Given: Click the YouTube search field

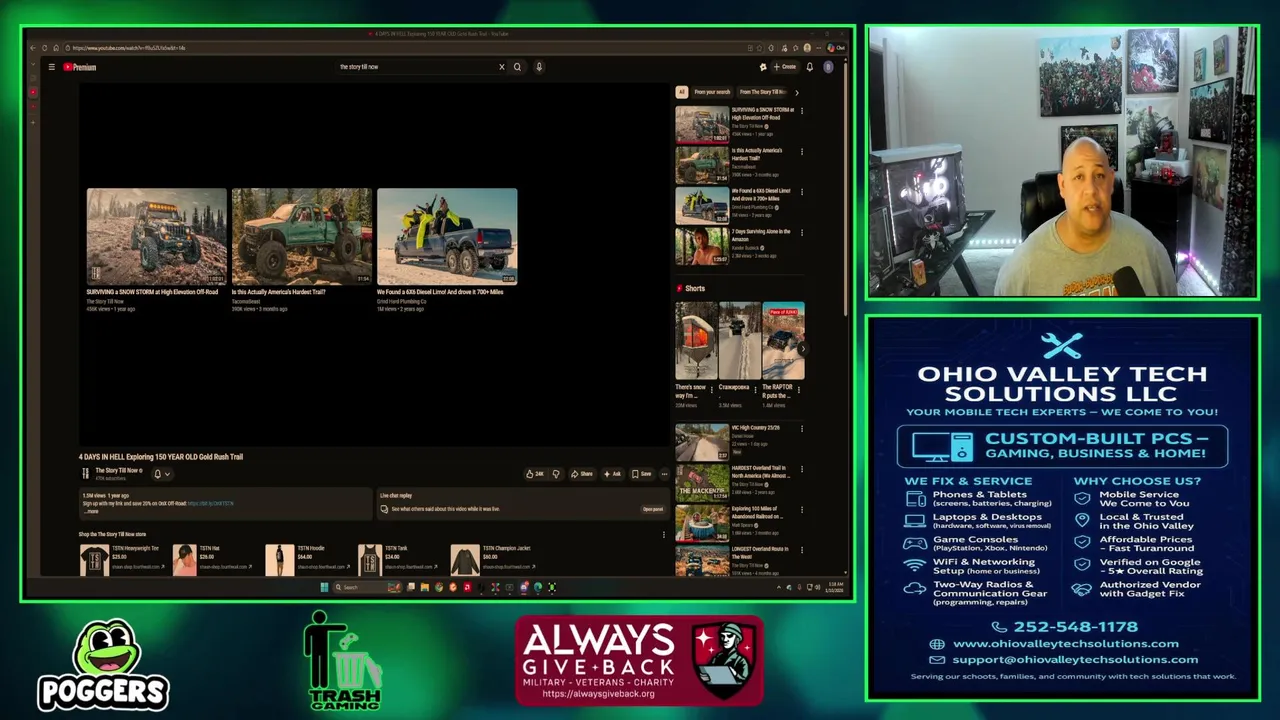Looking at the screenshot, I should (417, 67).
